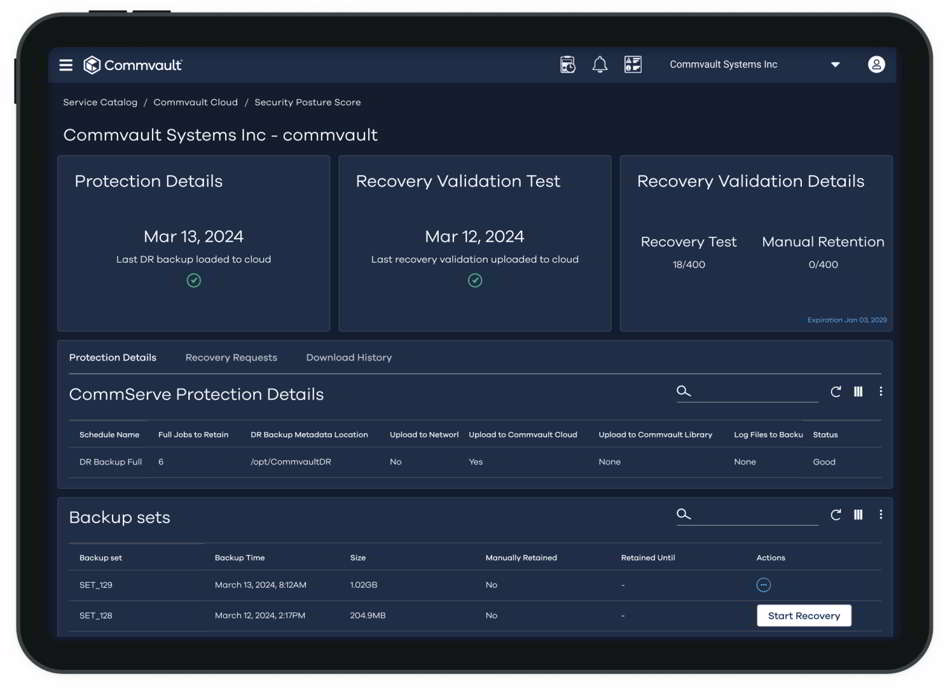Open the jobs calendar icon in header
Screen dimensions: 950x691
pos(568,65)
